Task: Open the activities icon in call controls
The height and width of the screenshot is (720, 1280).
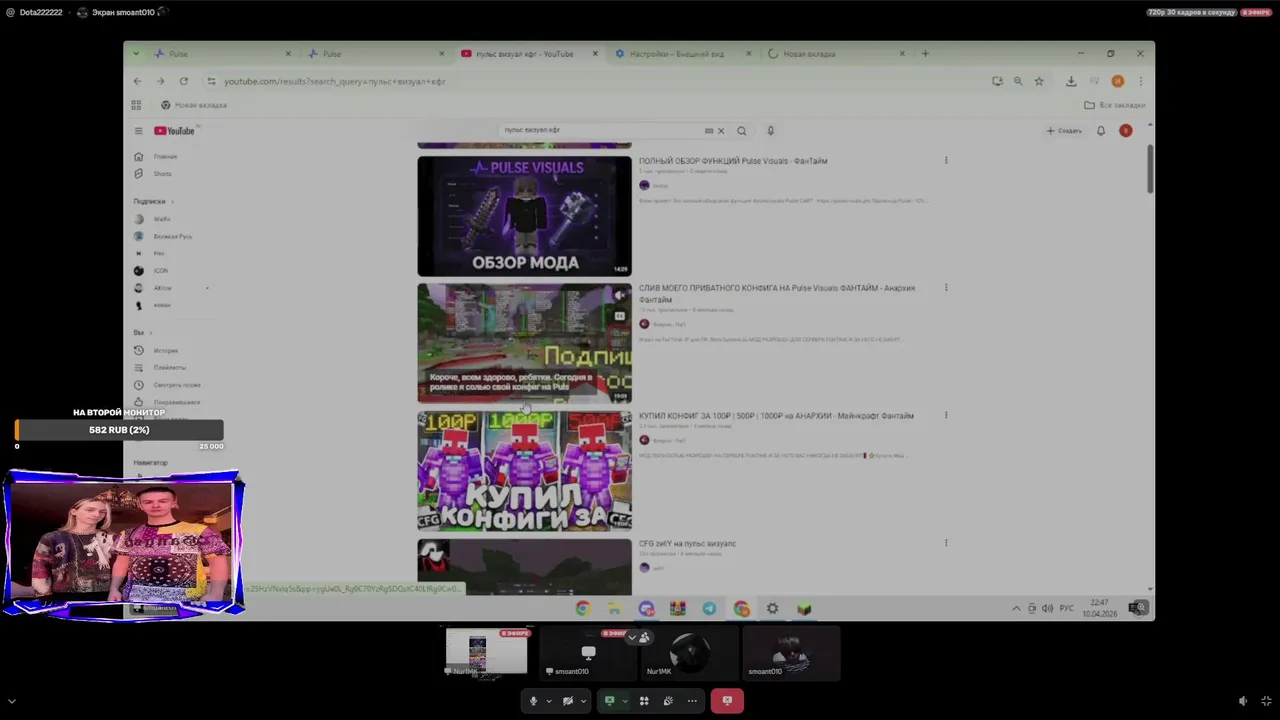Action: (x=644, y=701)
